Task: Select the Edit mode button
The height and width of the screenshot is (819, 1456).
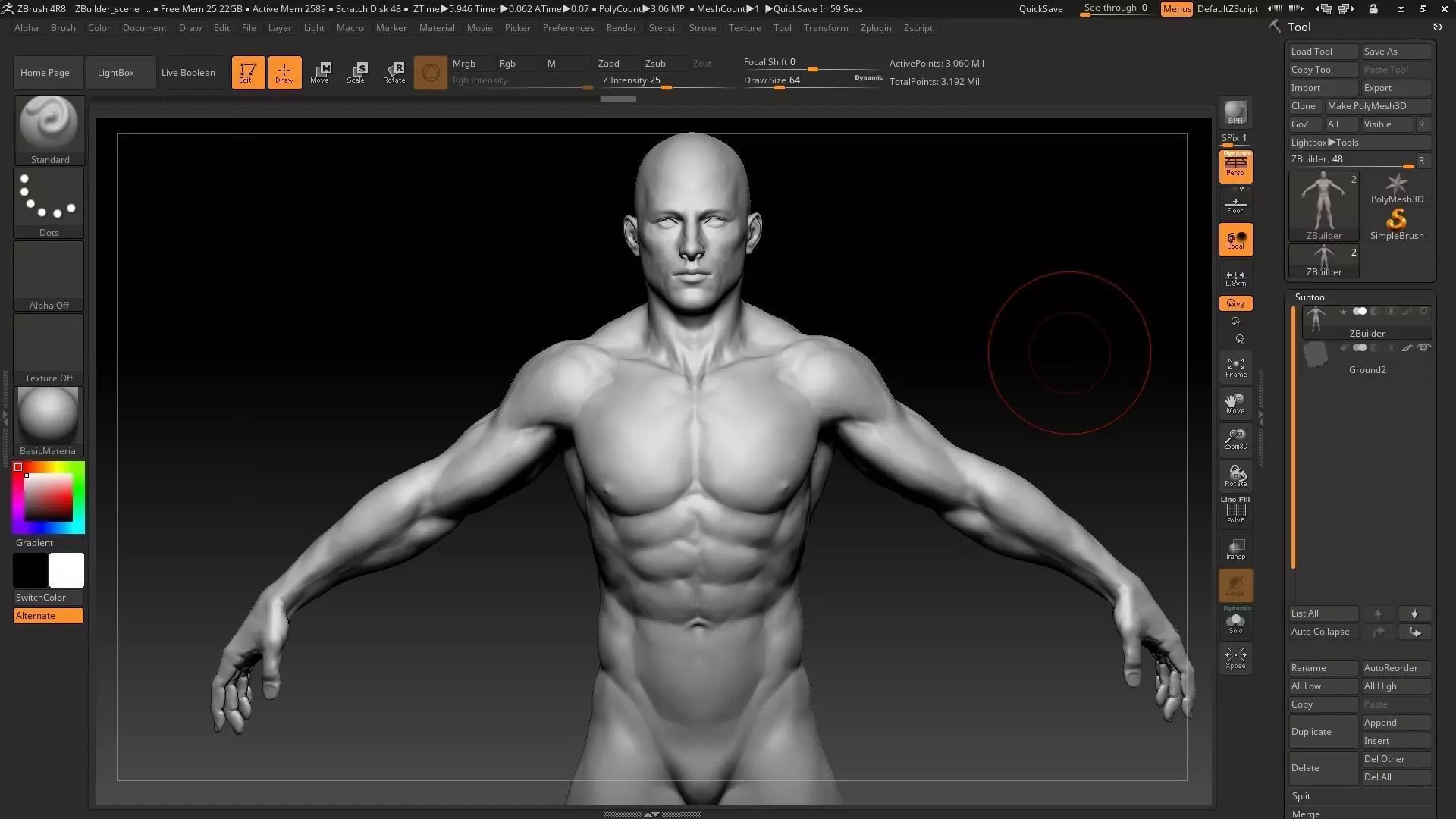Action: pyautogui.click(x=248, y=73)
